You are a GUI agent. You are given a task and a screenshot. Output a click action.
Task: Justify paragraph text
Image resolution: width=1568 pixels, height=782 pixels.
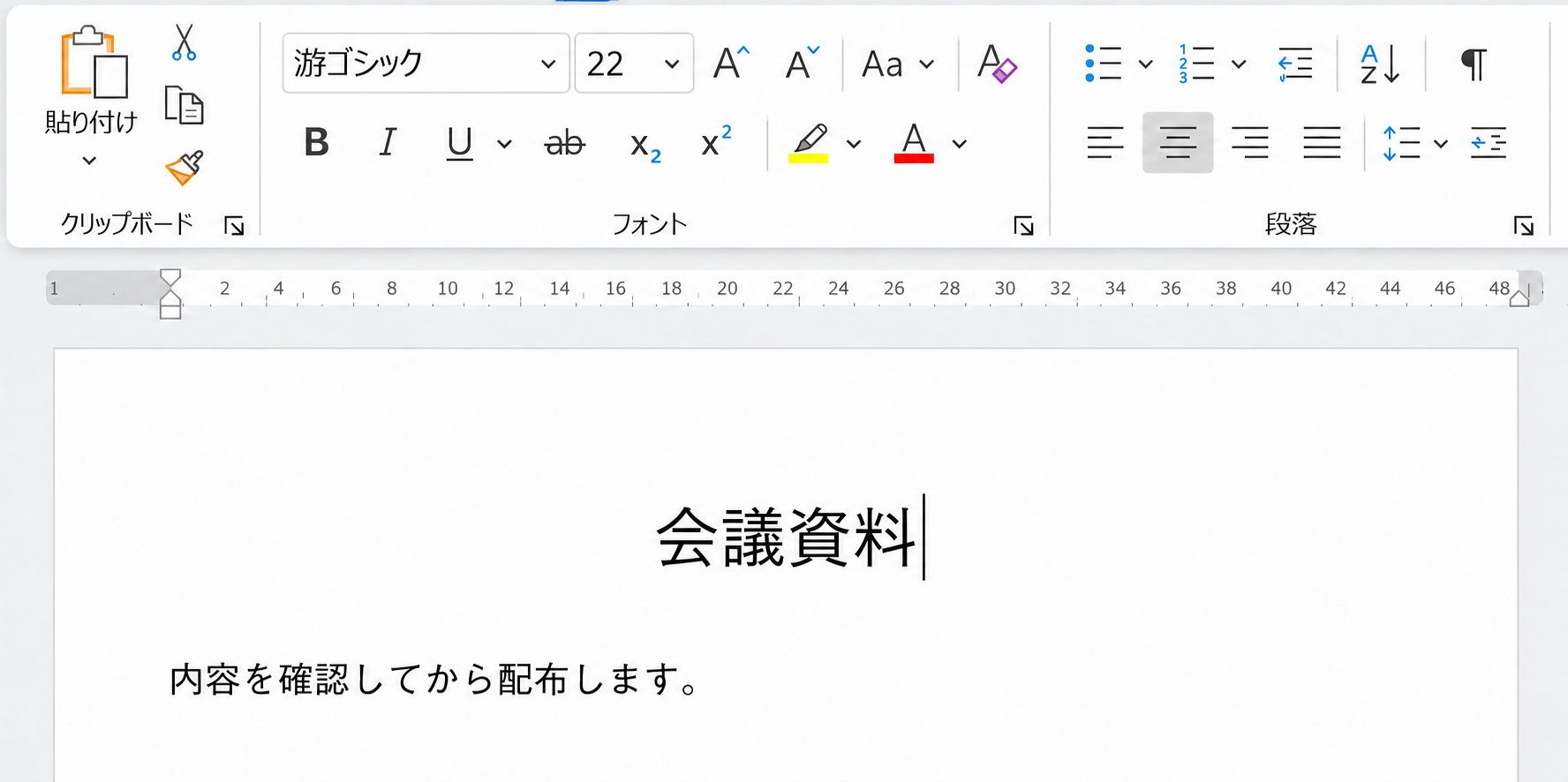coord(1322,142)
